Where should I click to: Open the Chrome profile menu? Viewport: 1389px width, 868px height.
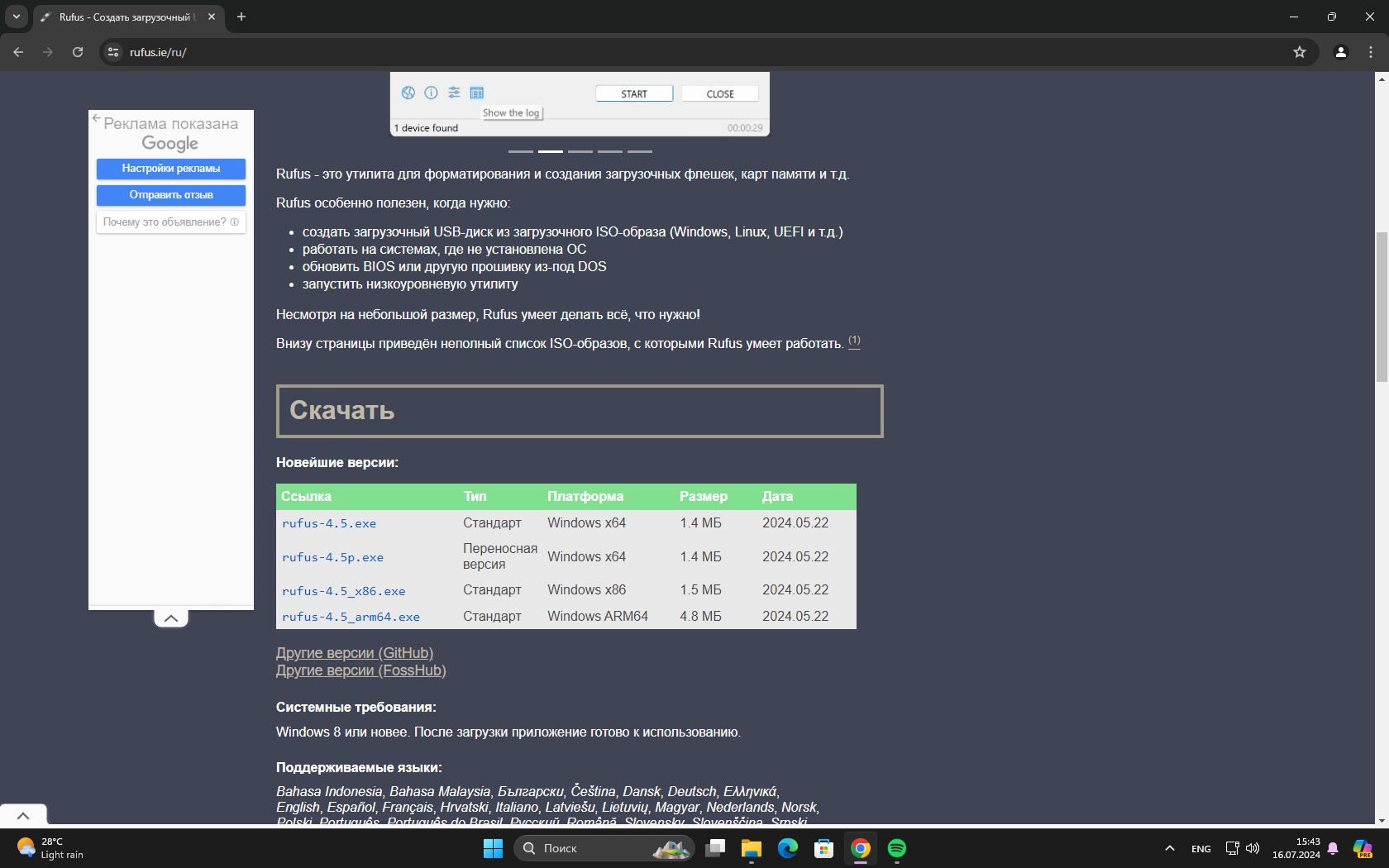tap(1341, 52)
